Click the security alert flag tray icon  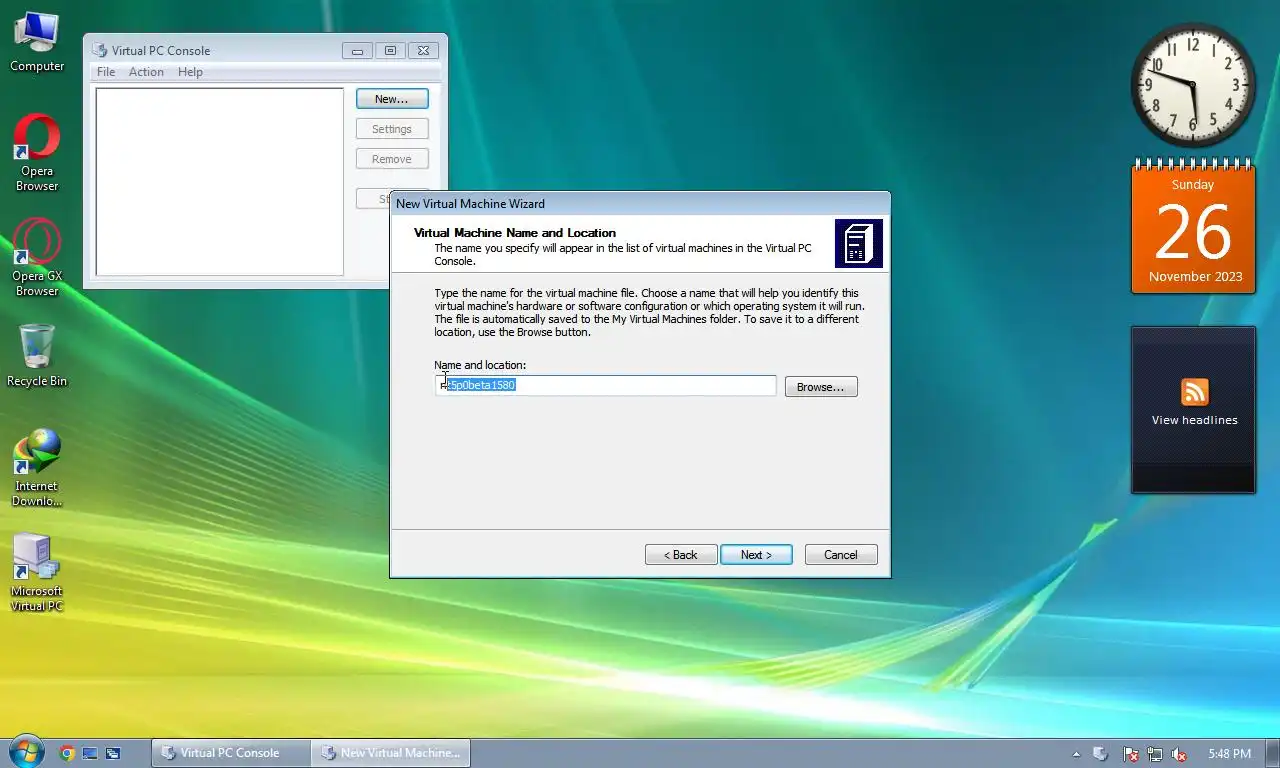[x=1131, y=754]
